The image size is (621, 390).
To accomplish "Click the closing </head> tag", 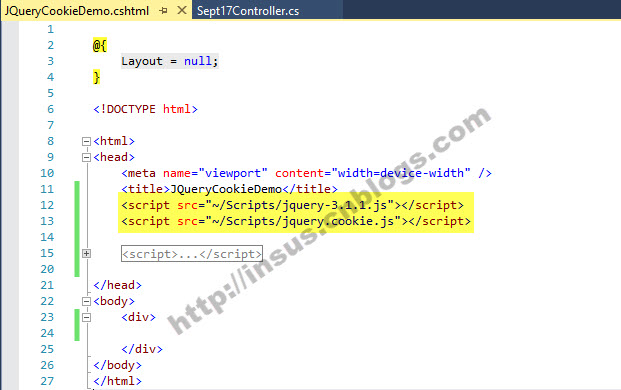I will coord(117,285).
